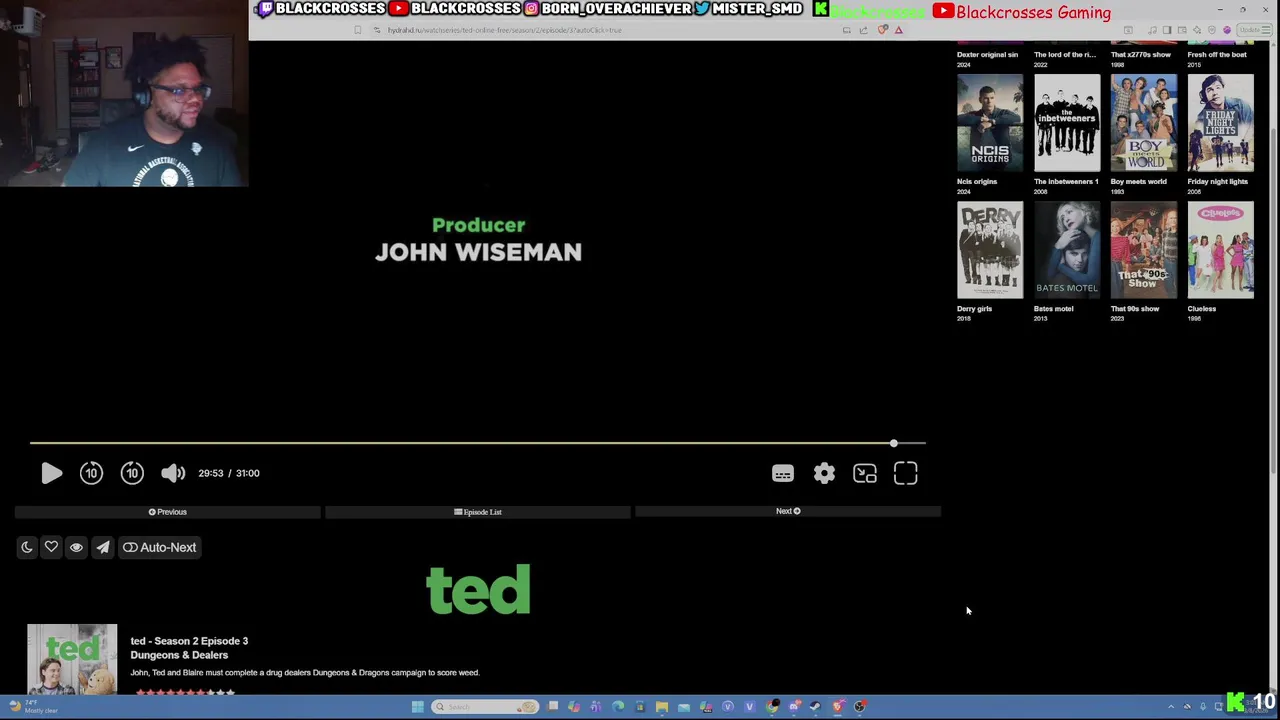Go to the Next episode
The image size is (1280, 720).
click(788, 511)
